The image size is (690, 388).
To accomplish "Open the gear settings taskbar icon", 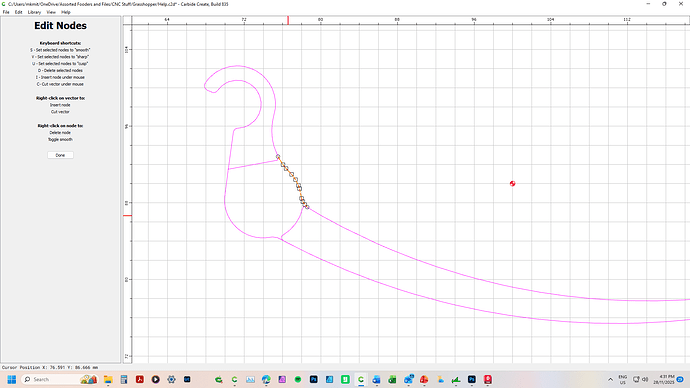I will coord(171,379).
